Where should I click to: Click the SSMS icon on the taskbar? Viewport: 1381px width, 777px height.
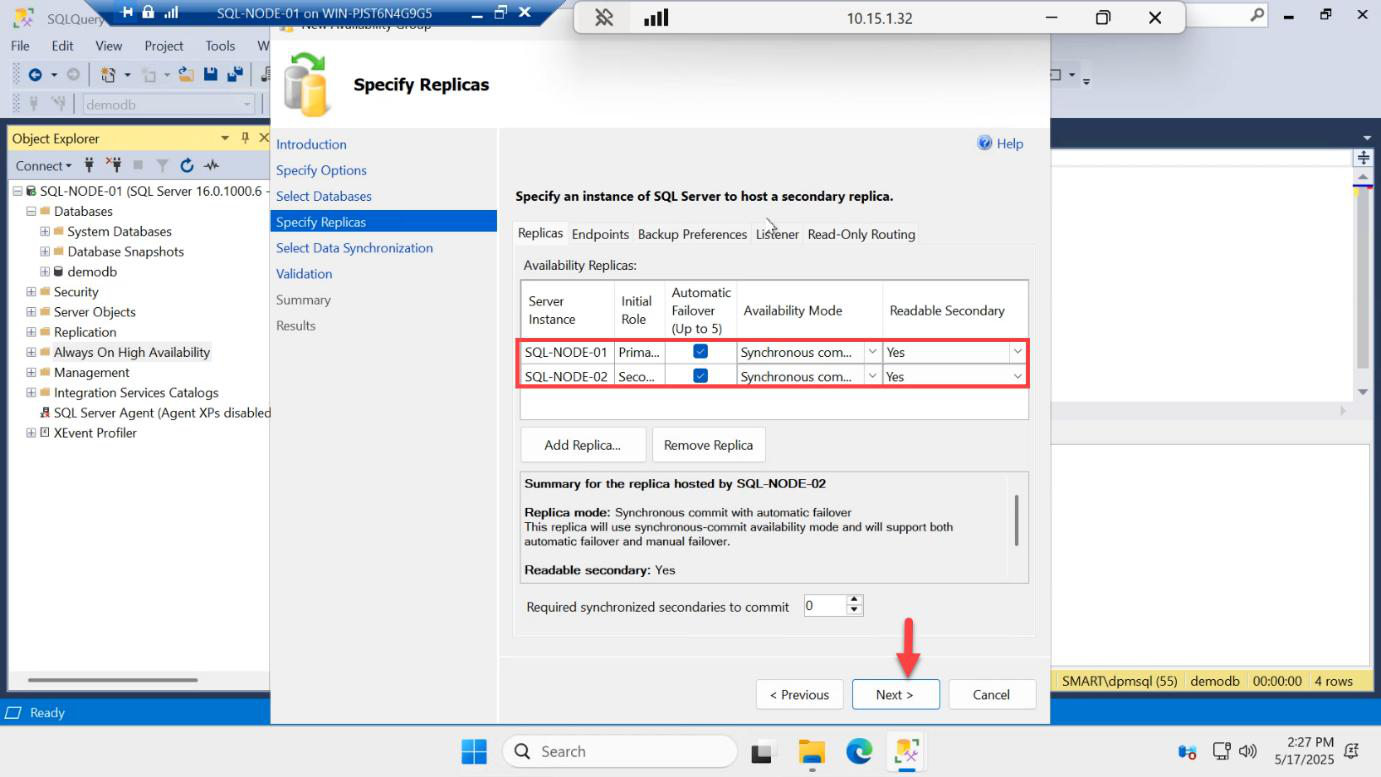click(908, 751)
